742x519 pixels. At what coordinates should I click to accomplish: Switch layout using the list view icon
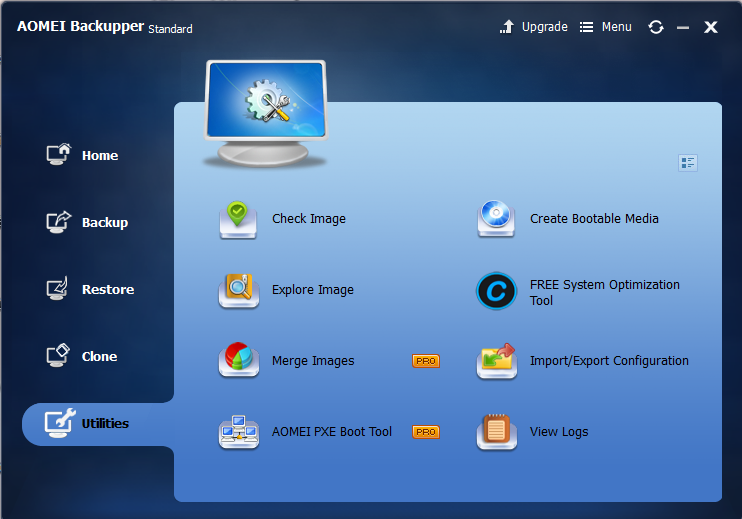point(688,163)
